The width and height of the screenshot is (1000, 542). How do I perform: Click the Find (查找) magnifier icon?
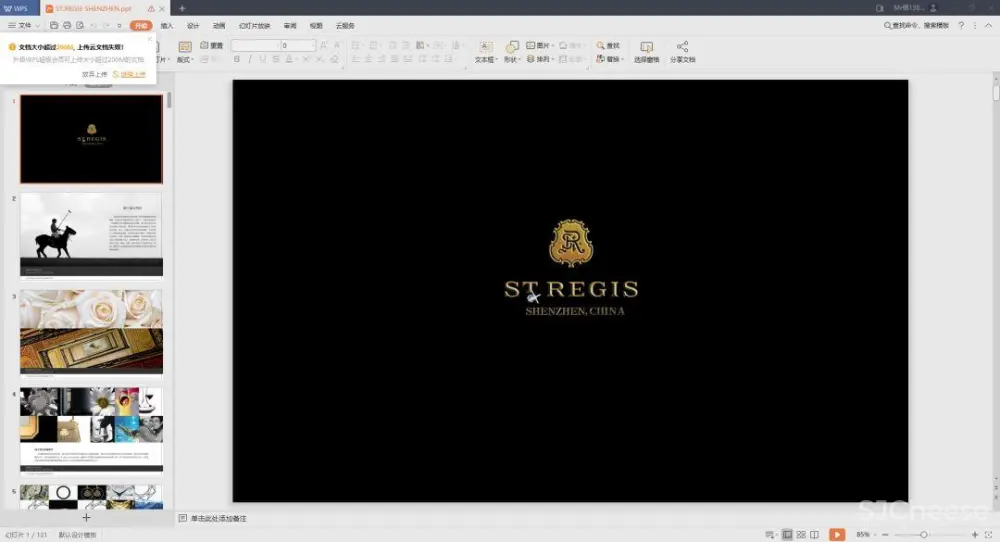pos(600,46)
